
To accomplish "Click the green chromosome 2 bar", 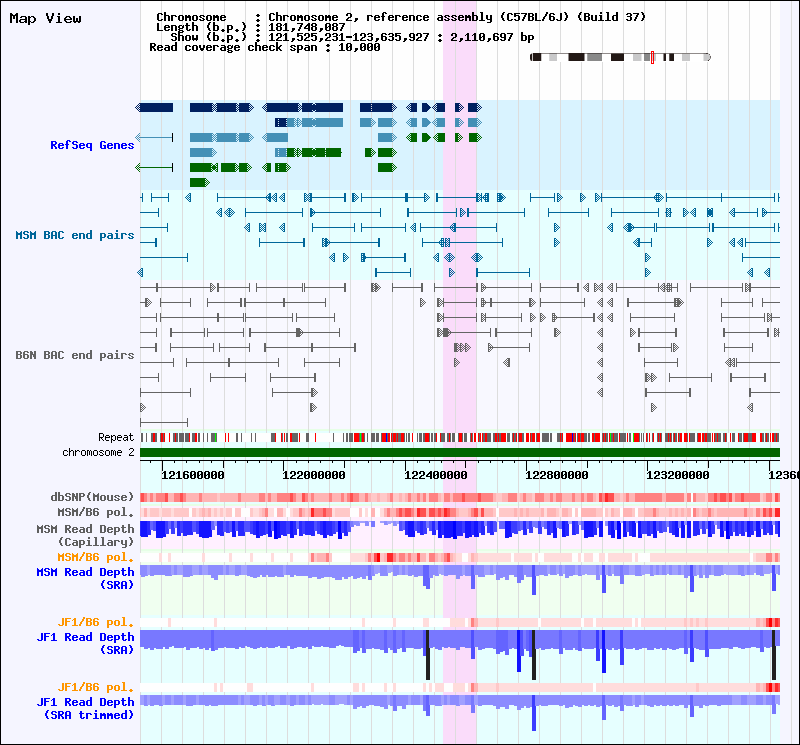I will point(460,453).
